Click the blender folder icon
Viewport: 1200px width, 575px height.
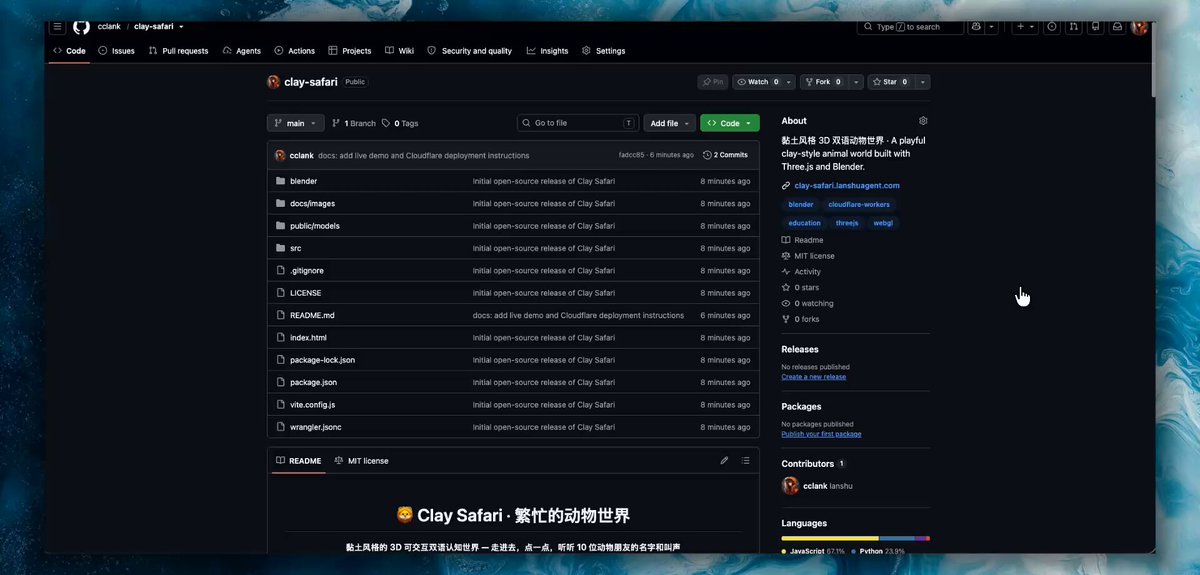coord(281,181)
